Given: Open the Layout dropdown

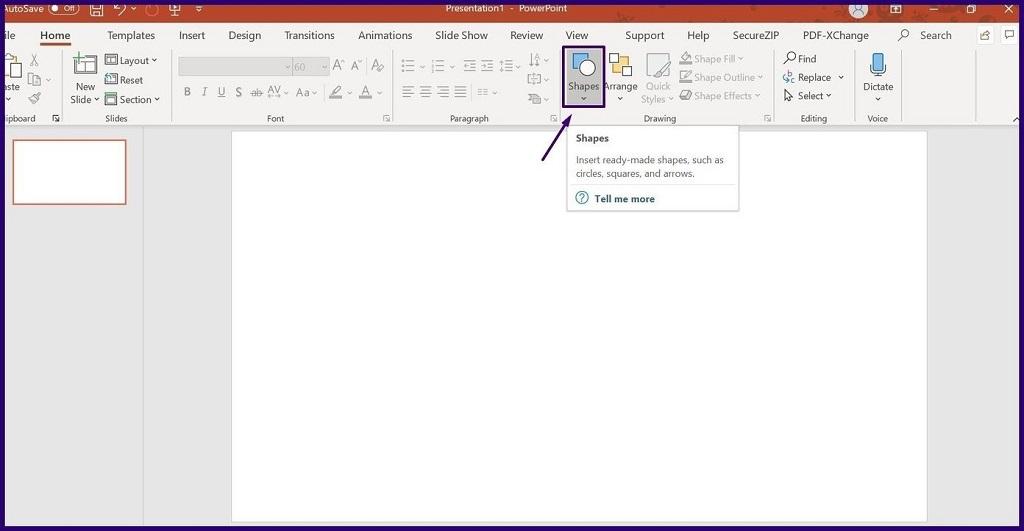Looking at the screenshot, I should click(x=131, y=60).
